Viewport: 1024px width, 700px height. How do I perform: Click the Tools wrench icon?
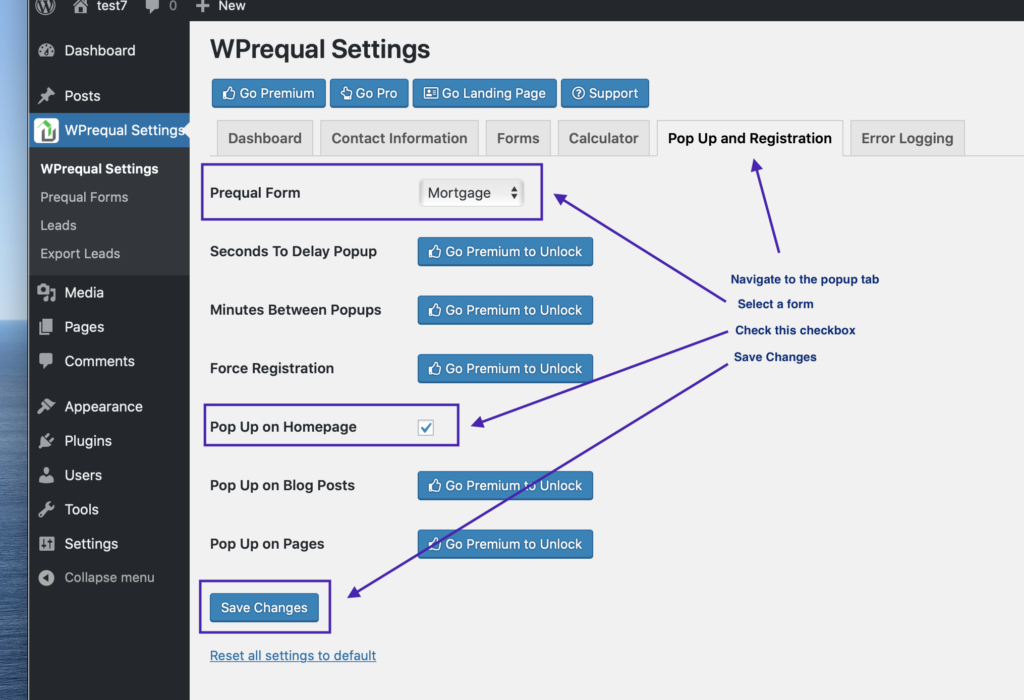click(46, 509)
